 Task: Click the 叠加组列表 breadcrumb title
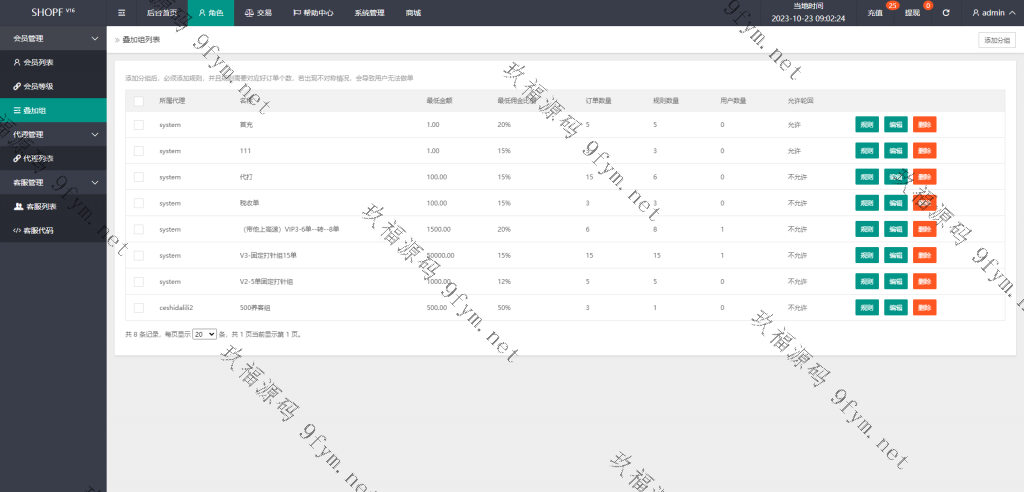141,40
